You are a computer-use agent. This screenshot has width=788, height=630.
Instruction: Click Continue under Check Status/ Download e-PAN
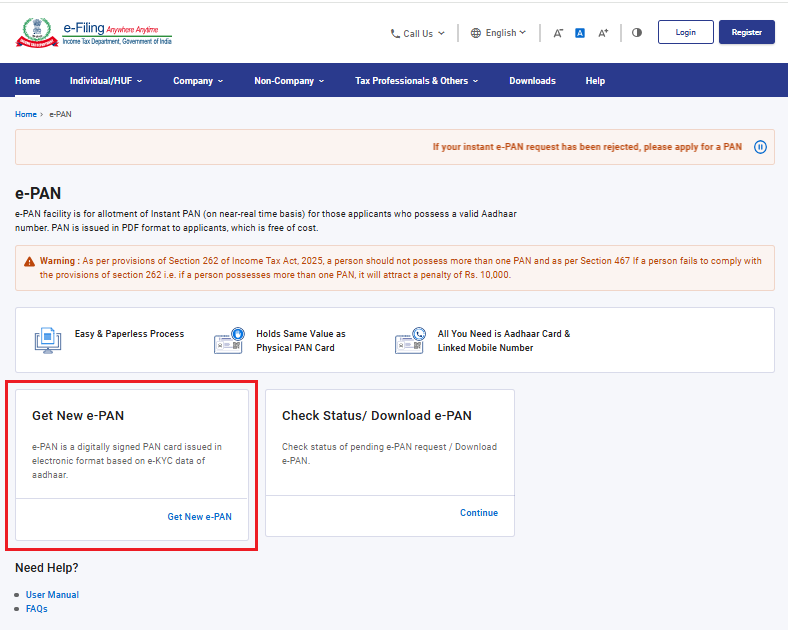click(479, 513)
